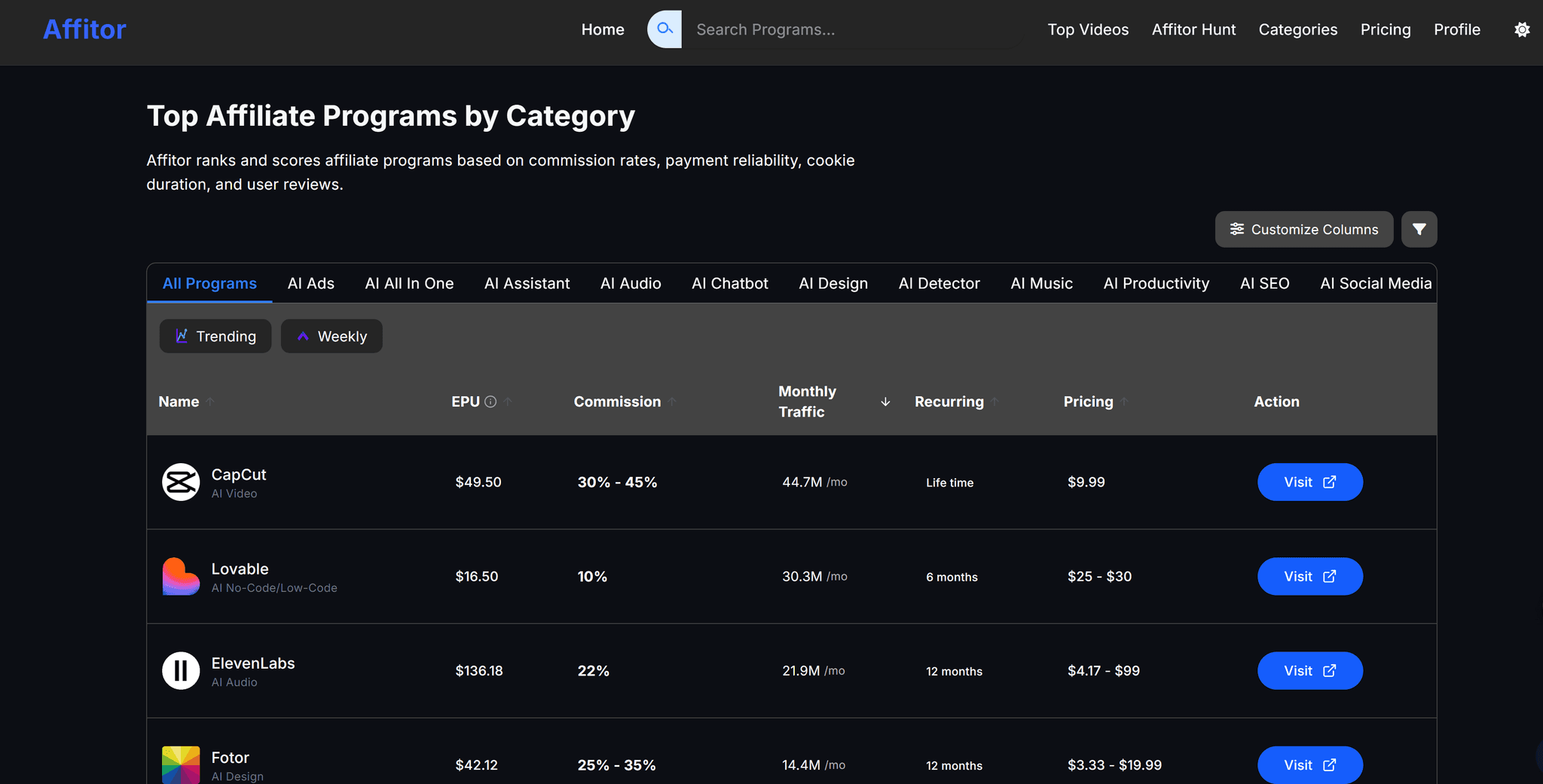Visit the CapCut affiliate program
This screenshot has width=1543, height=784.
(1309, 482)
